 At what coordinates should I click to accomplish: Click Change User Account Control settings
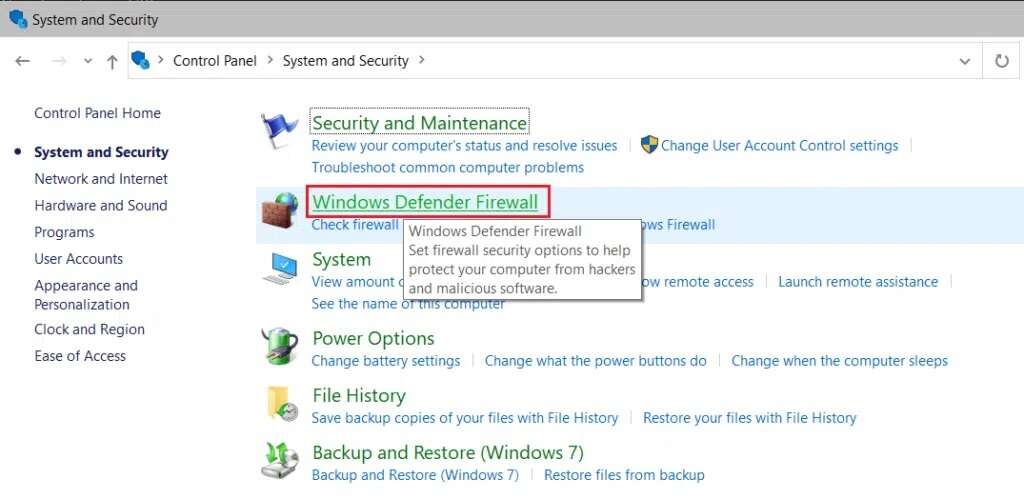(779, 145)
